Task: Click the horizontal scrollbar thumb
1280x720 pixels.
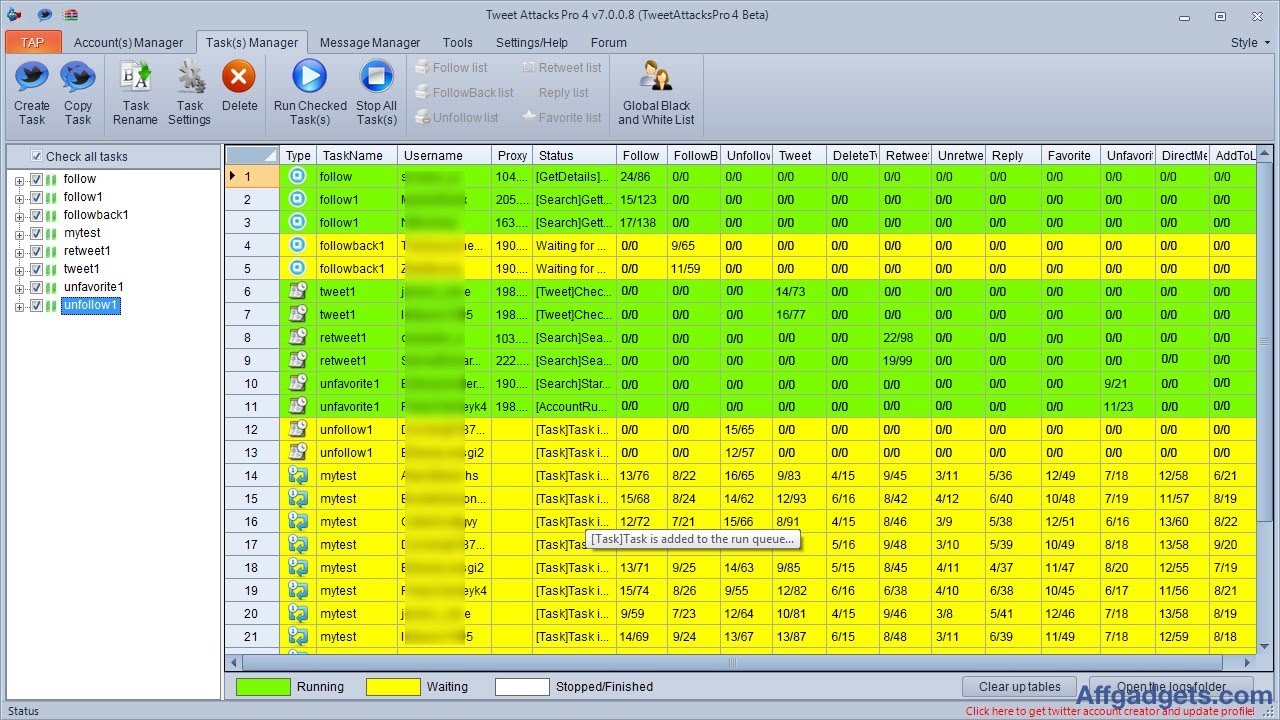Action: (x=733, y=662)
